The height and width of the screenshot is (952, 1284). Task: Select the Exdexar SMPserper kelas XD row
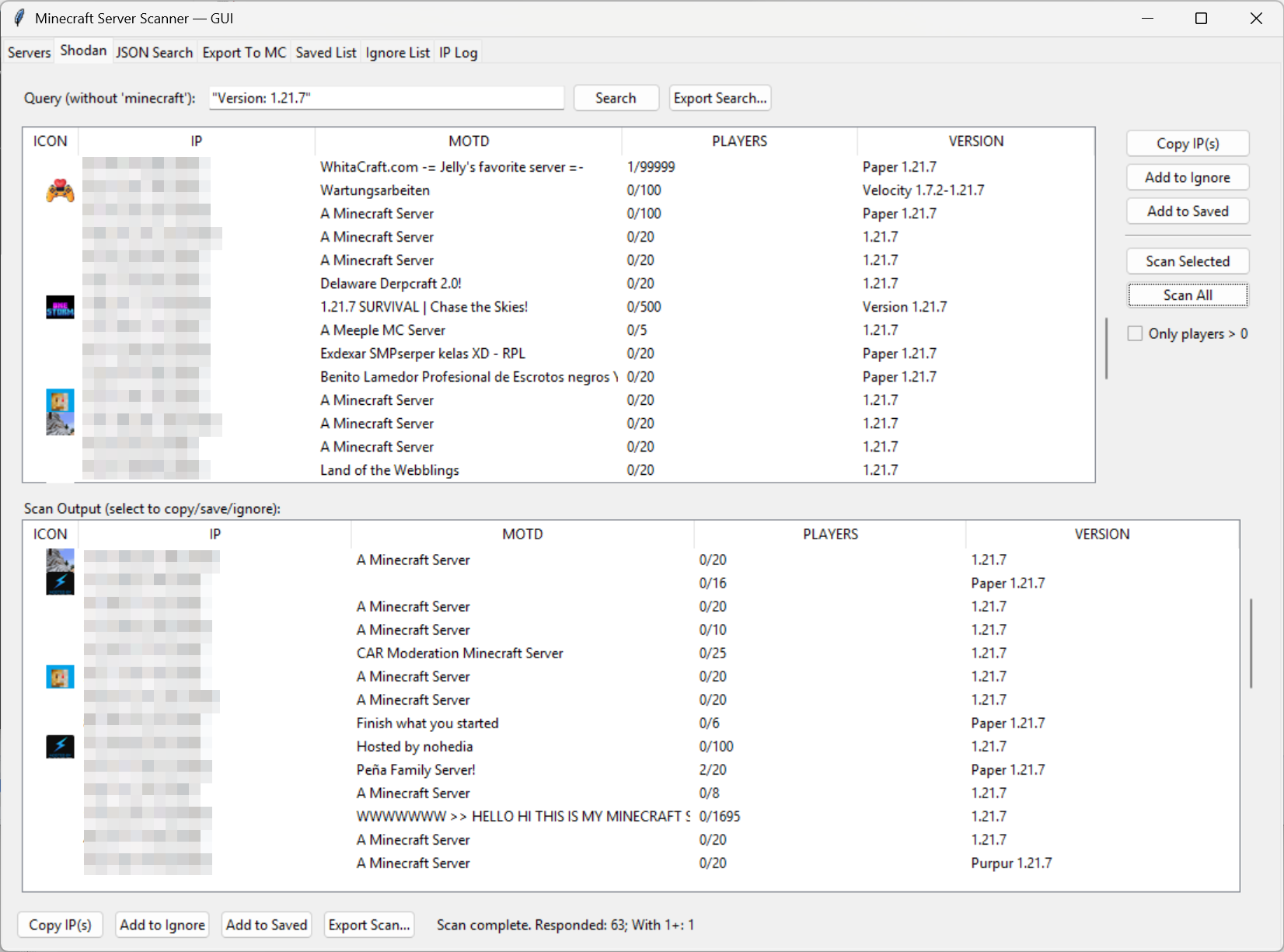coord(559,354)
